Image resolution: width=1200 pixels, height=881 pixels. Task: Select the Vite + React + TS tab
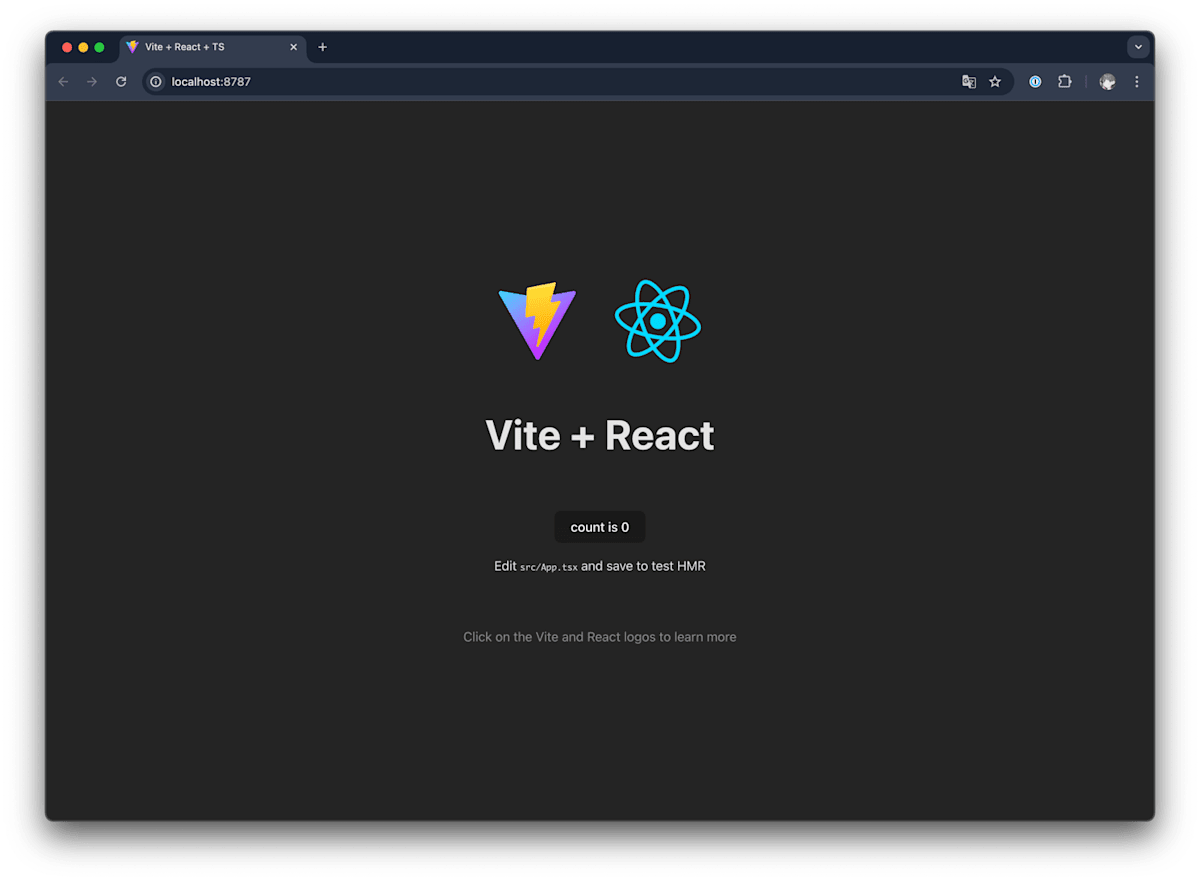point(214,47)
